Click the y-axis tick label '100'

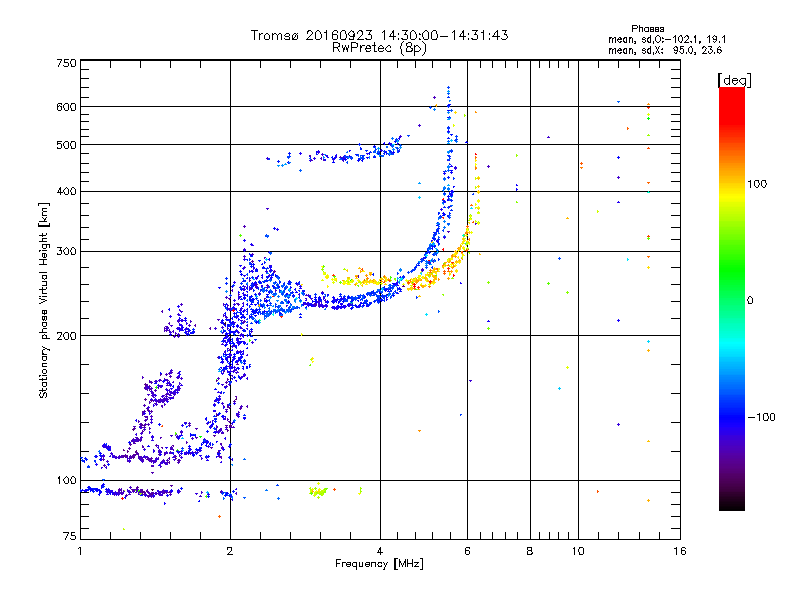point(66,480)
